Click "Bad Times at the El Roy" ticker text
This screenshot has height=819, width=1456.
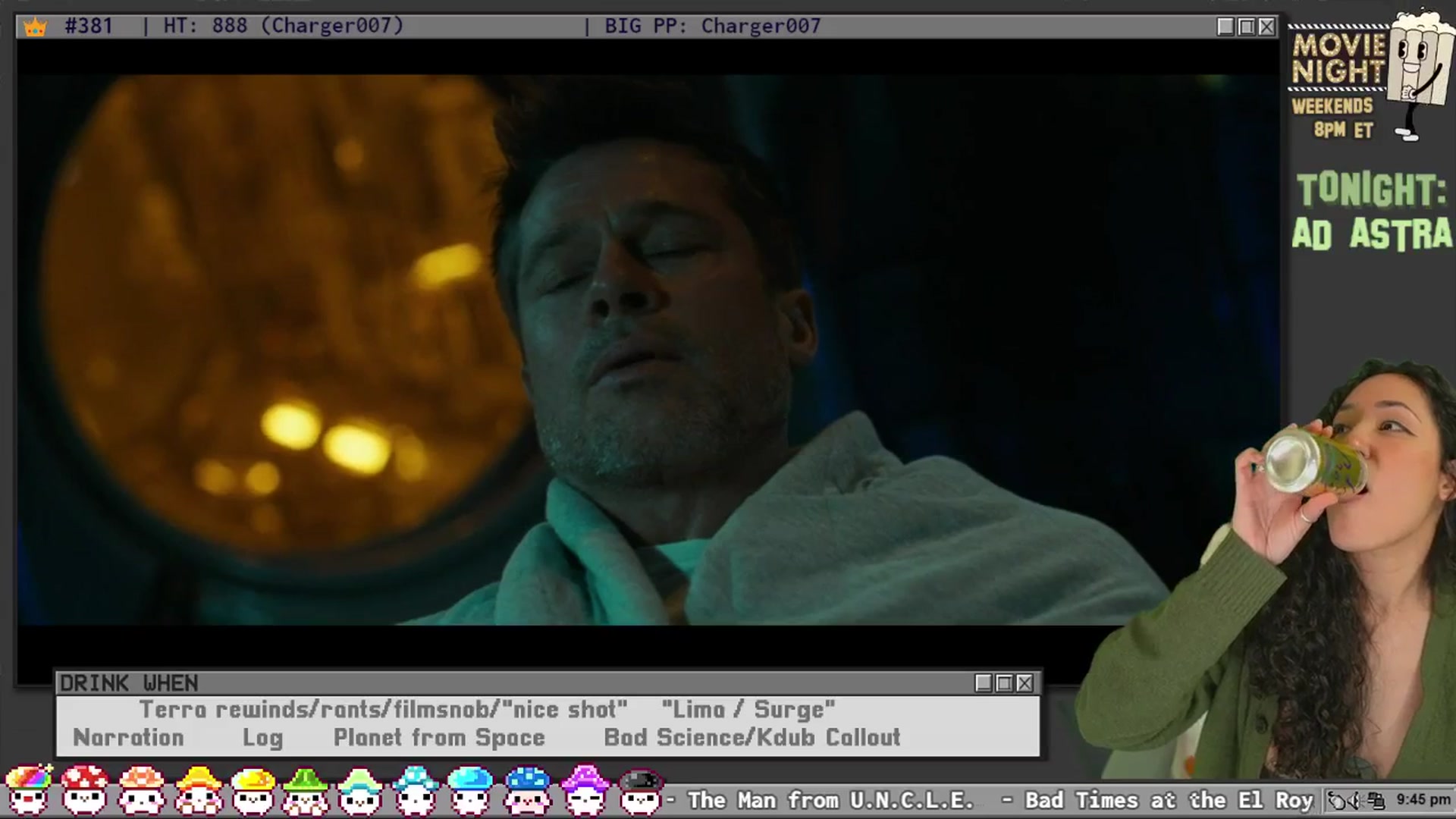click(x=1169, y=800)
